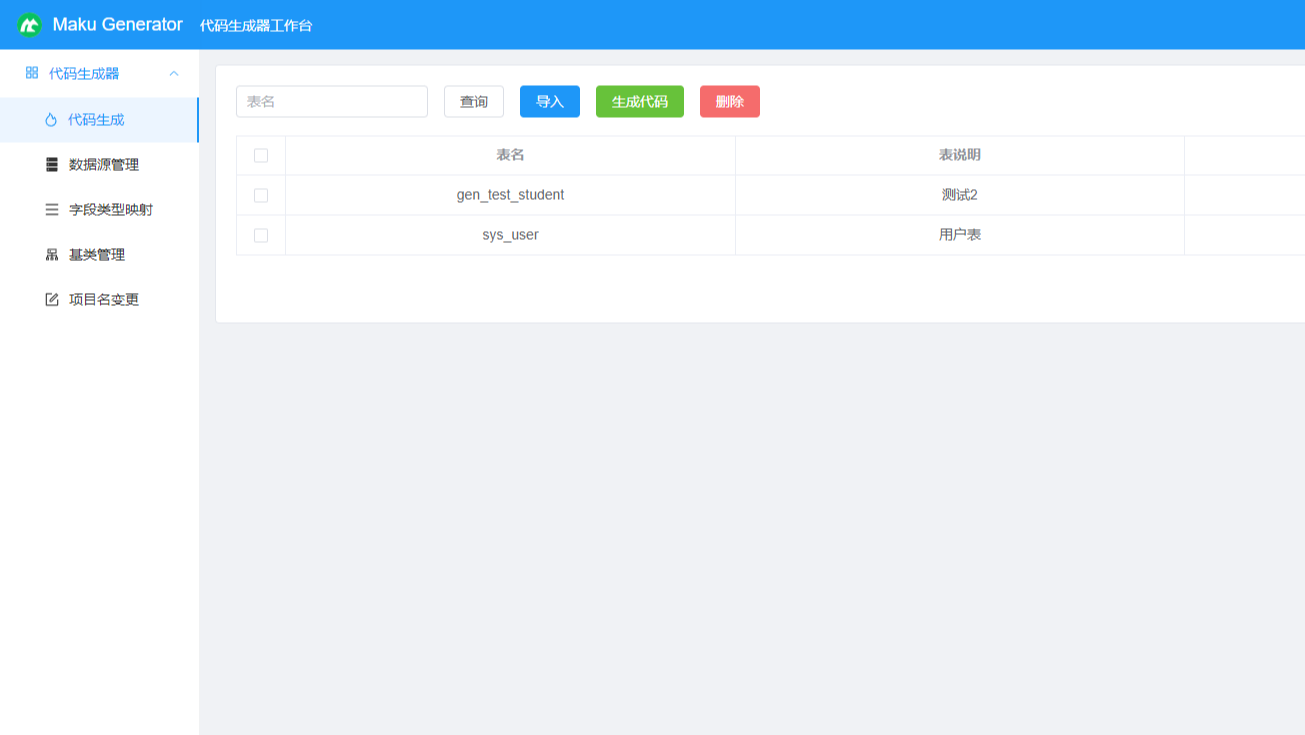Open the 字段类型映射 menu item
Viewport: 1305px width, 735px height.
tap(99, 210)
